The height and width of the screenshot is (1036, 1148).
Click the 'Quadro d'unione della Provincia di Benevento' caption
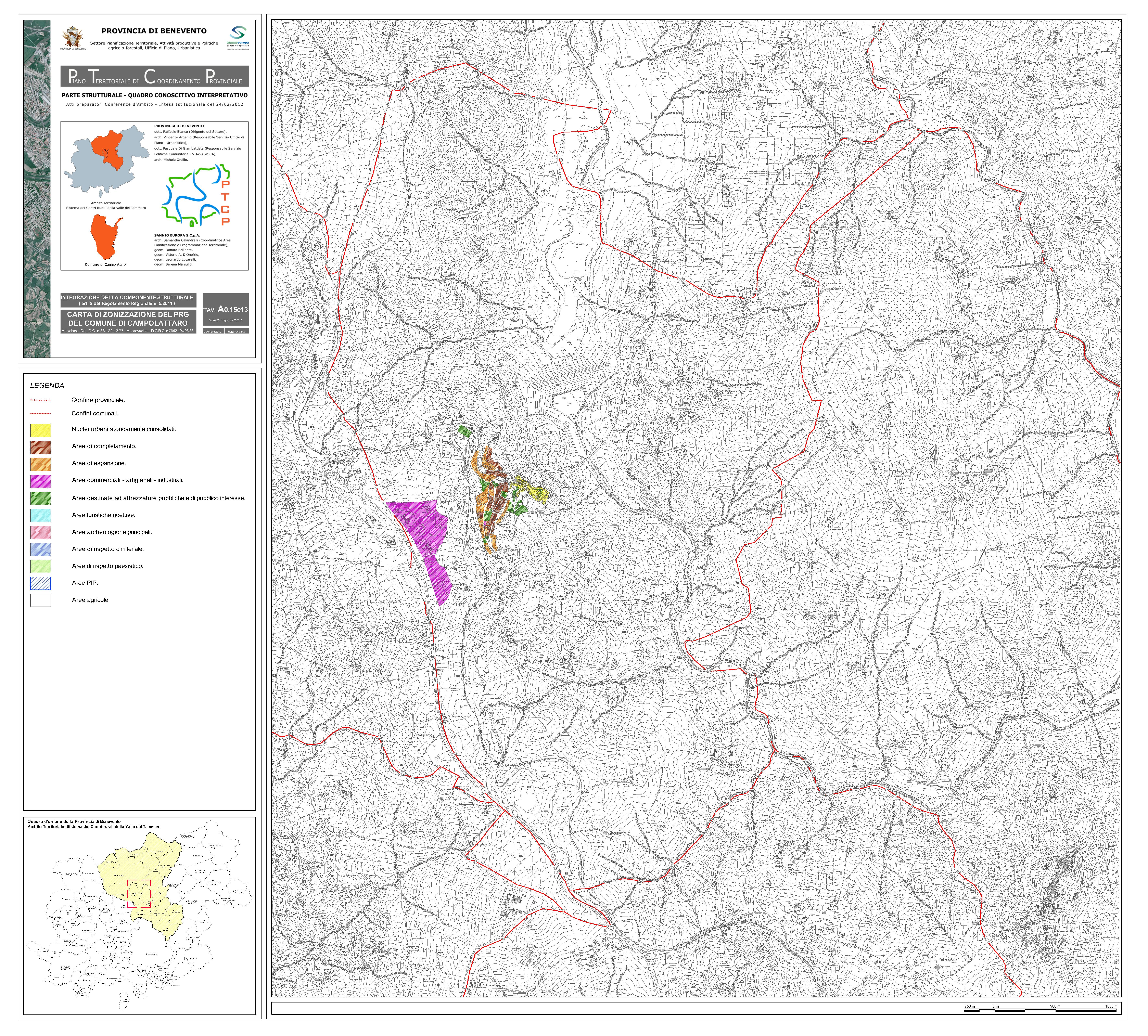(x=74, y=822)
